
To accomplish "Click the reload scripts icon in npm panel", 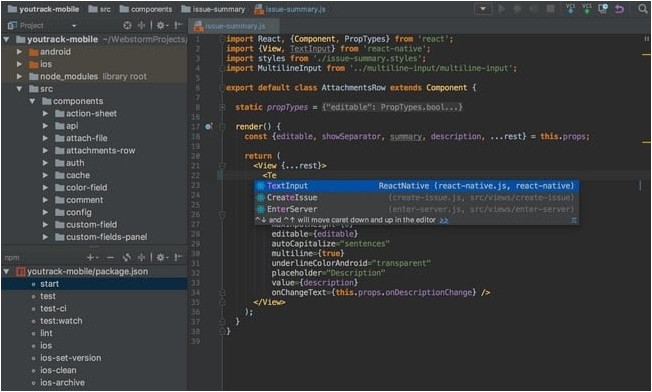I will pos(127,258).
